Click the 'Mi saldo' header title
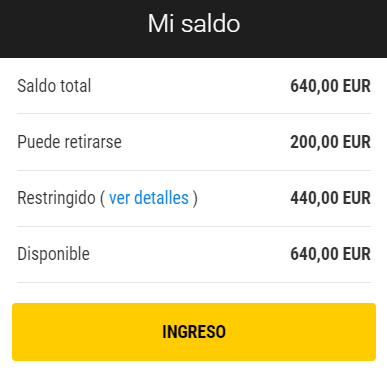Viewport: 387px width, 379px height. pyautogui.click(x=194, y=24)
